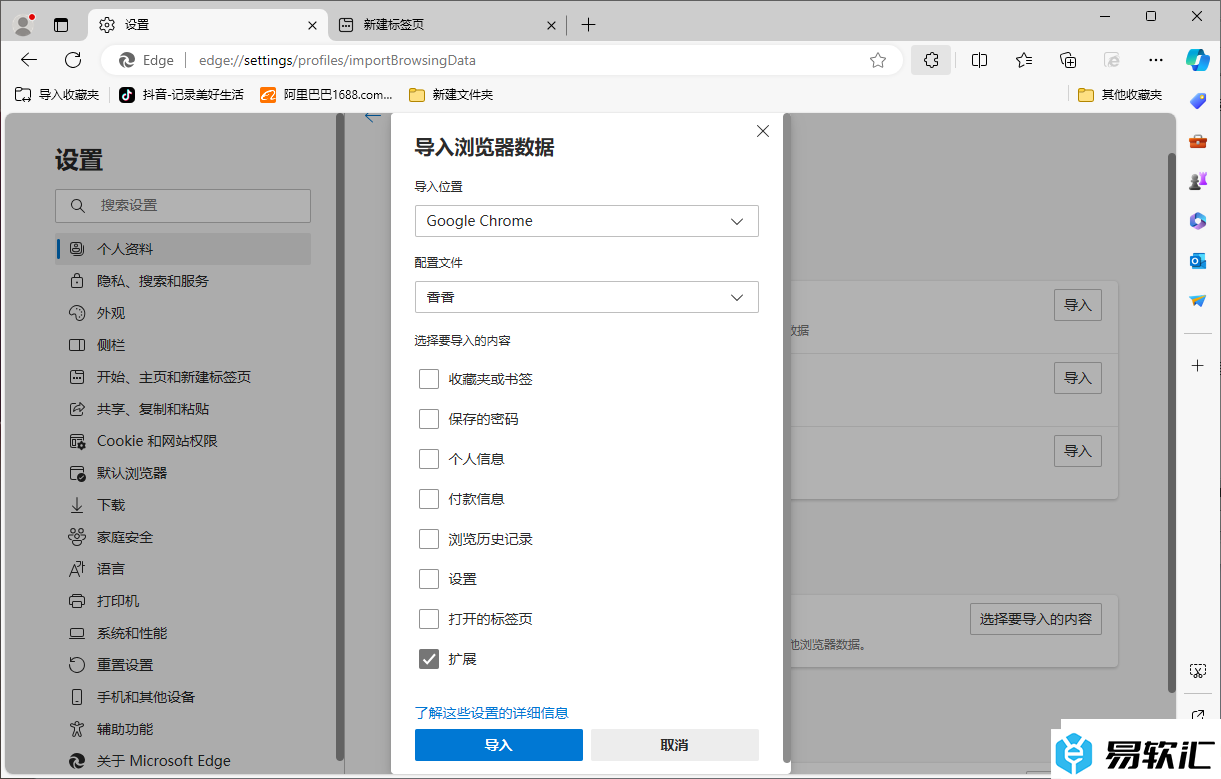Click the 搜索设置 search field

pyautogui.click(x=183, y=205)
